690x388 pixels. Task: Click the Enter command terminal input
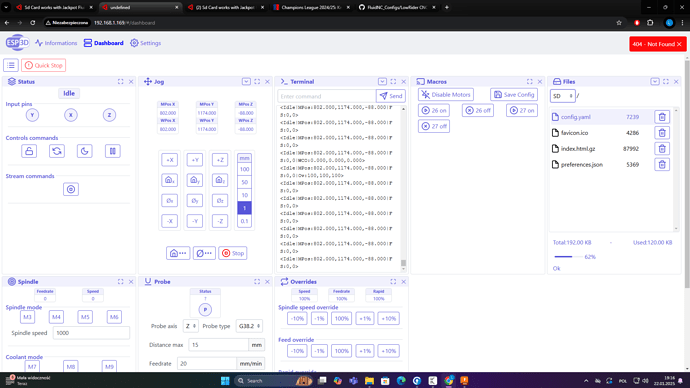tap(327, 96)
